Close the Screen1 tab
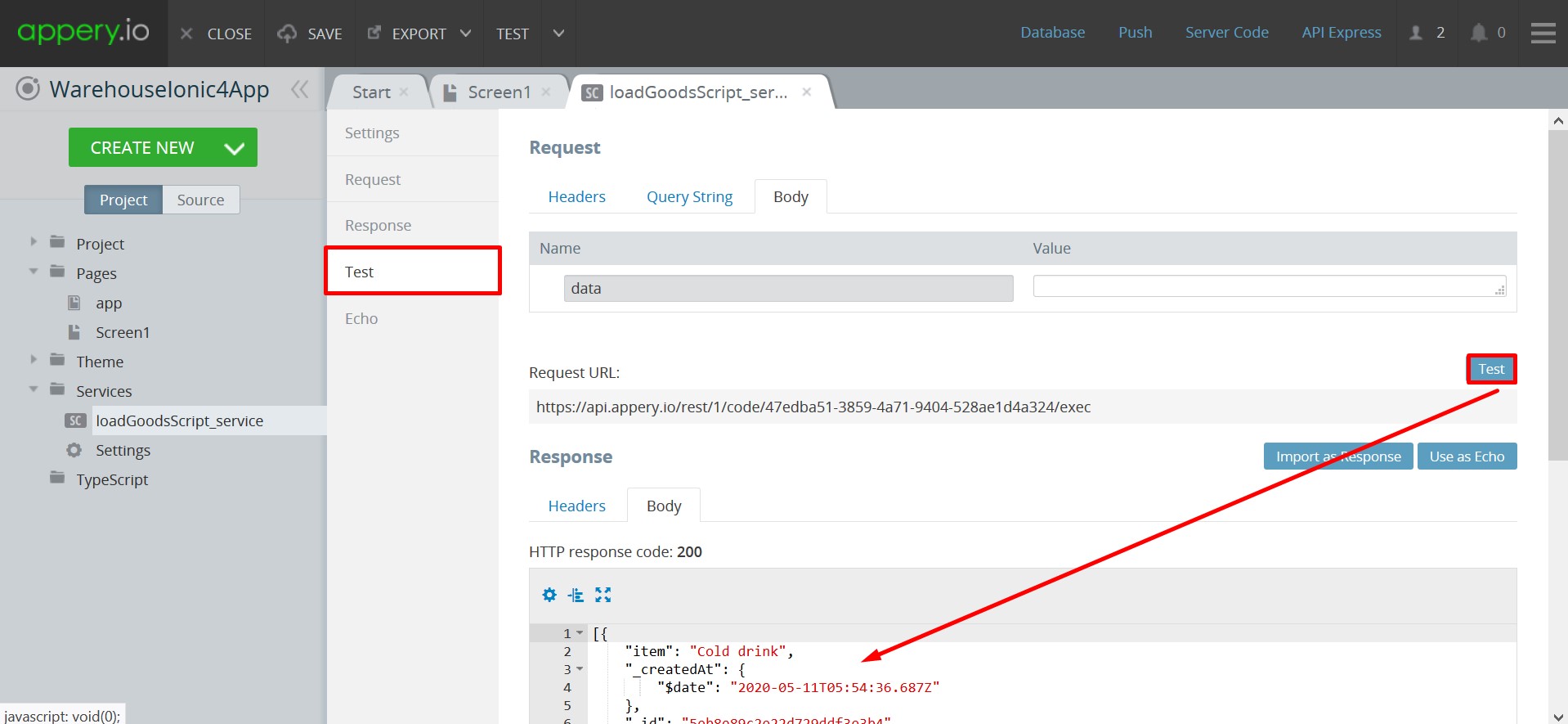The width and height of the screenshot is (1568, 724). (x=546, y=92)
